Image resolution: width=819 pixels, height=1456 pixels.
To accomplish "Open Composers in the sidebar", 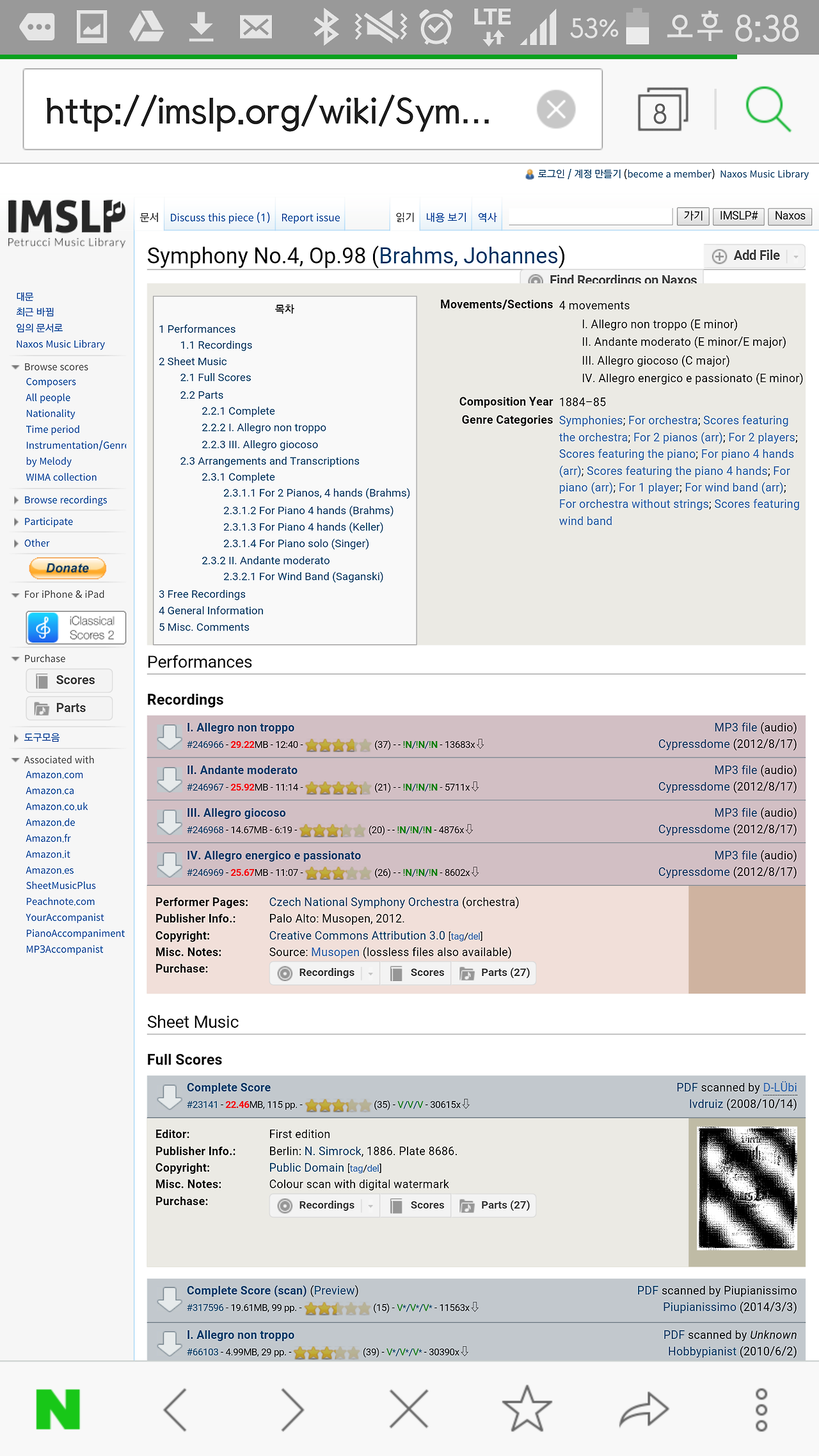I will (x=51, y=382).
